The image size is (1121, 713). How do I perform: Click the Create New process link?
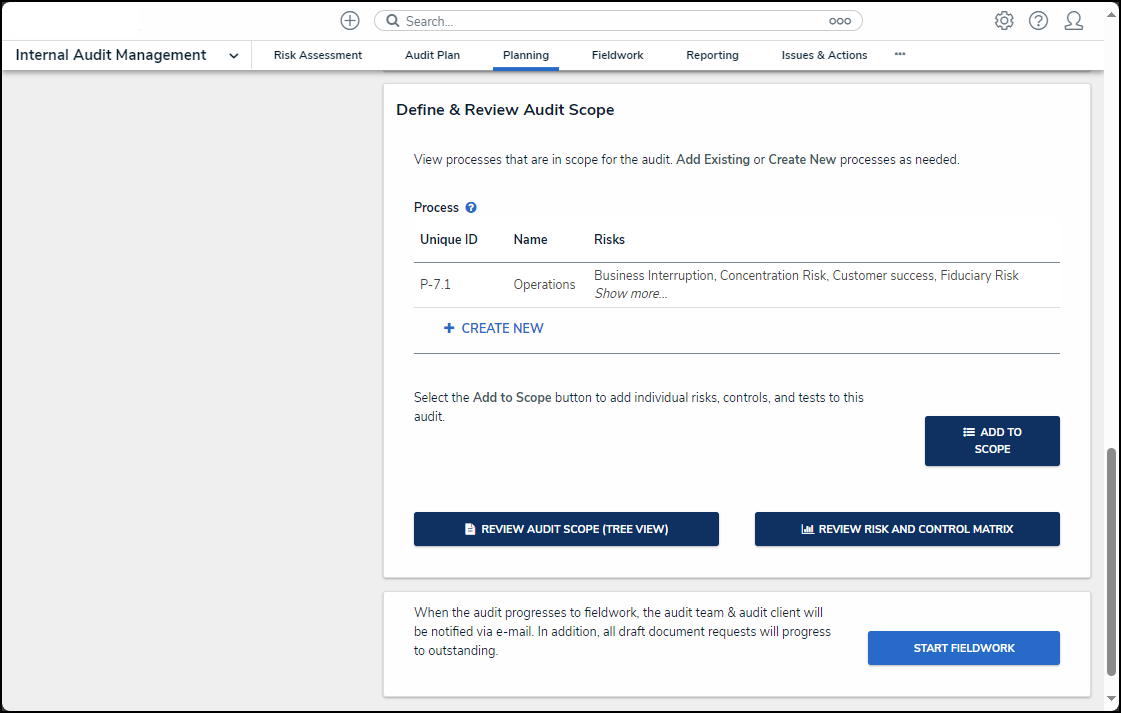tap(494, 328)
